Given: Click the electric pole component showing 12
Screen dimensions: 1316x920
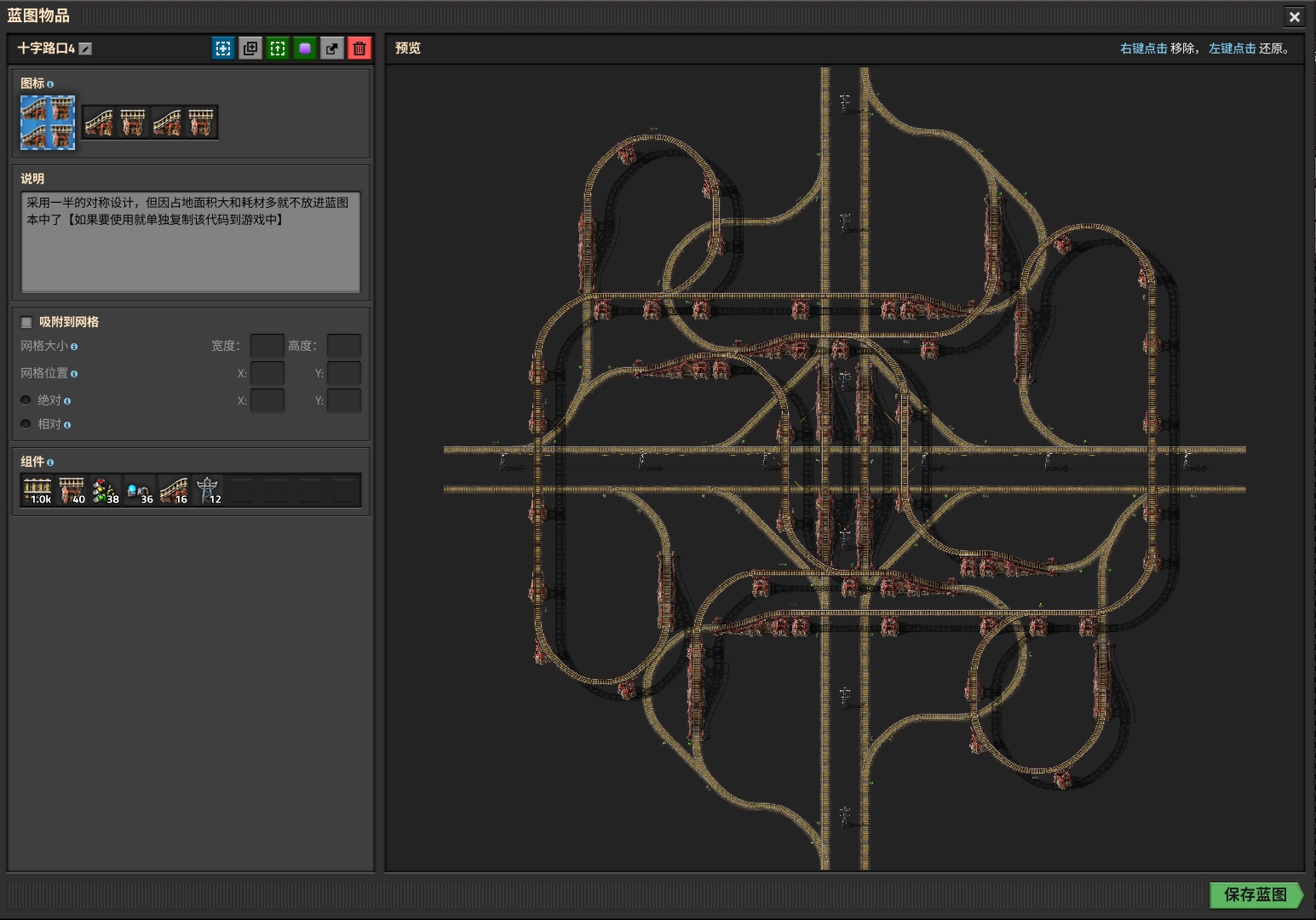Looking at the screenshot, I should point(208,491).
